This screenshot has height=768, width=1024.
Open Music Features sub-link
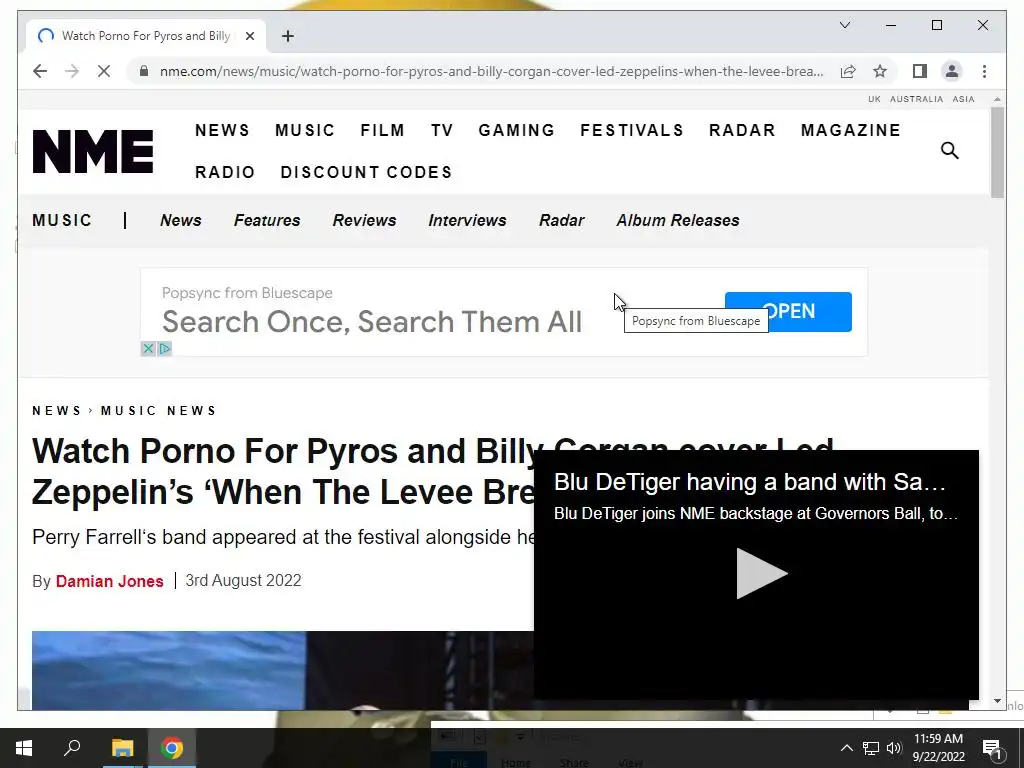coord(267,220)
